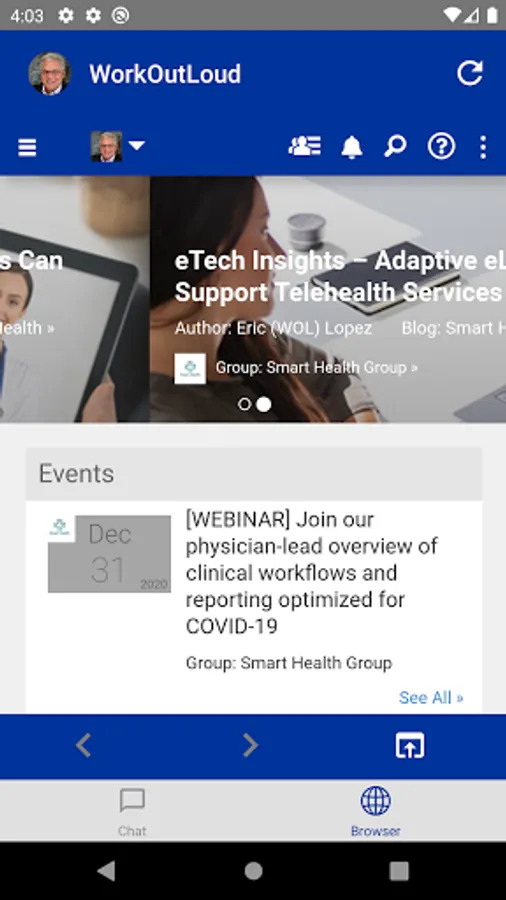The image size is (506, 900).
Task: Switch to the Browser tab
Action: [376, 812]
